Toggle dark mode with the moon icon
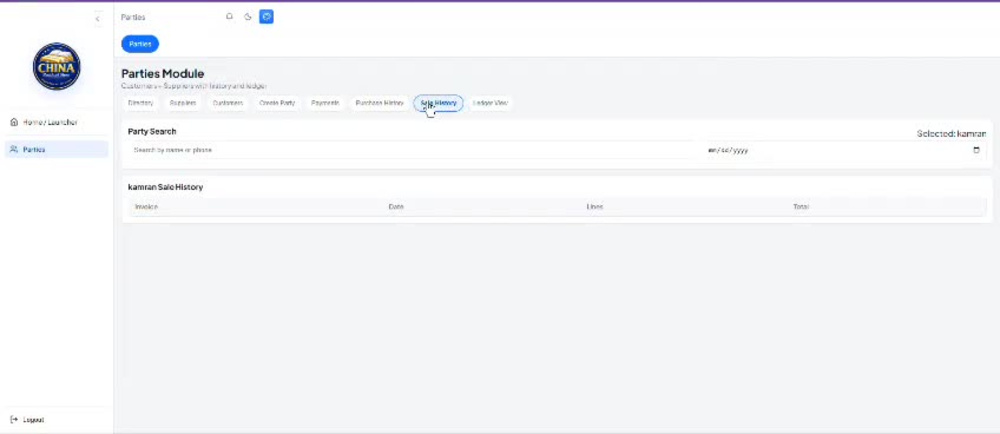This screenshot has height=434, width=1000. click(248, 17)
